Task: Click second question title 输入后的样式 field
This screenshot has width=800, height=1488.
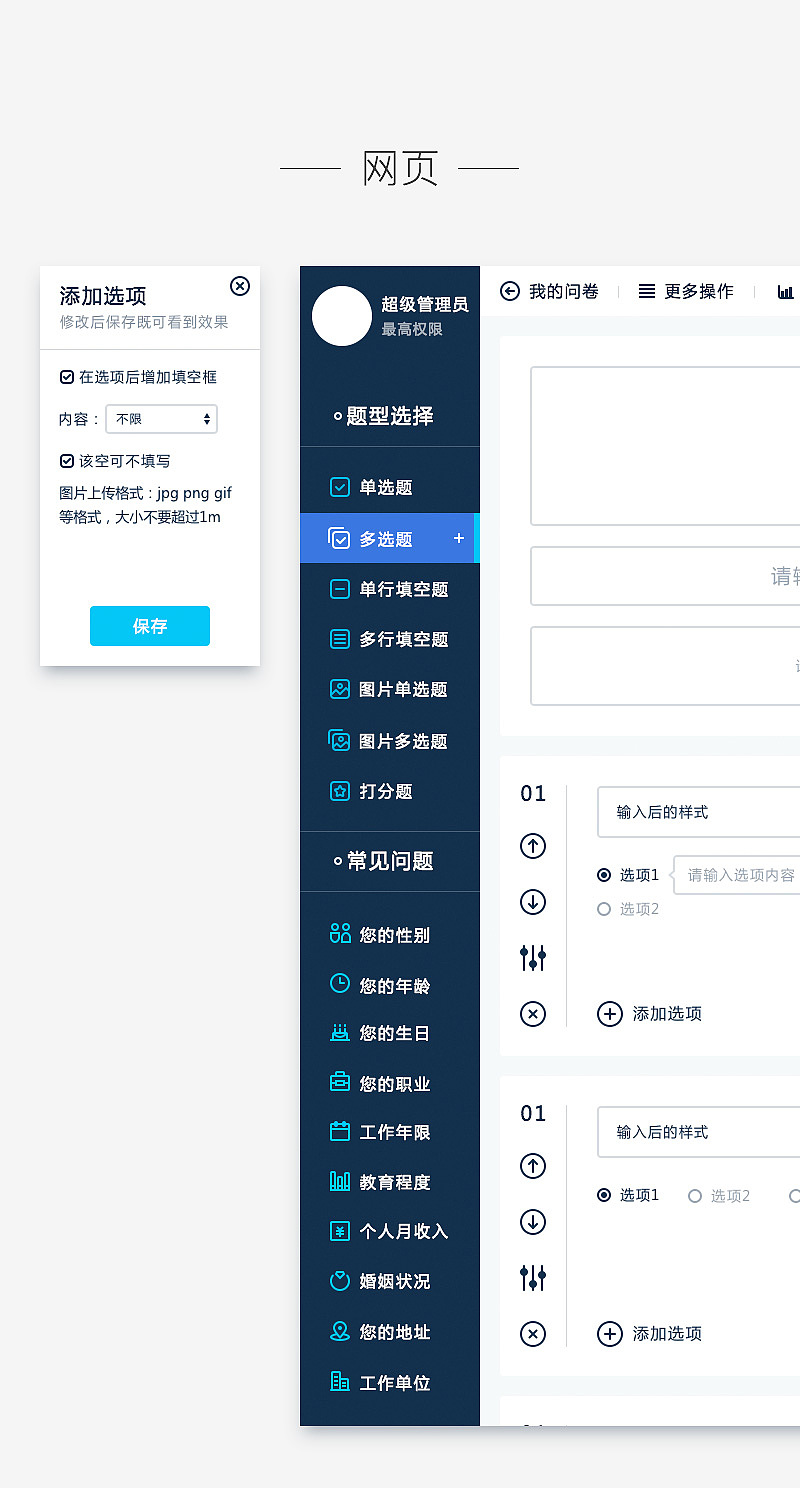Action: [698, 1132]
